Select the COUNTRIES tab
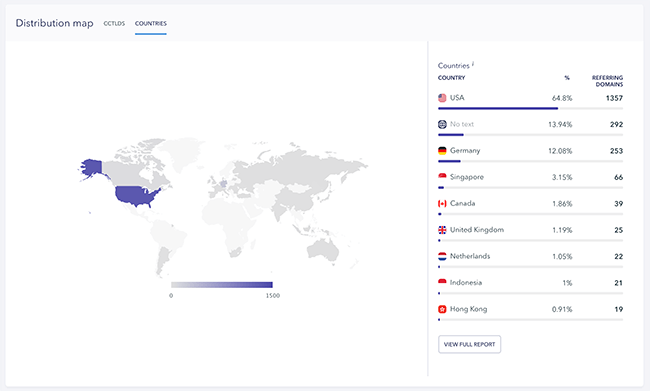The width and height of the screenshot is (650, 391). (x=151, y=24)
